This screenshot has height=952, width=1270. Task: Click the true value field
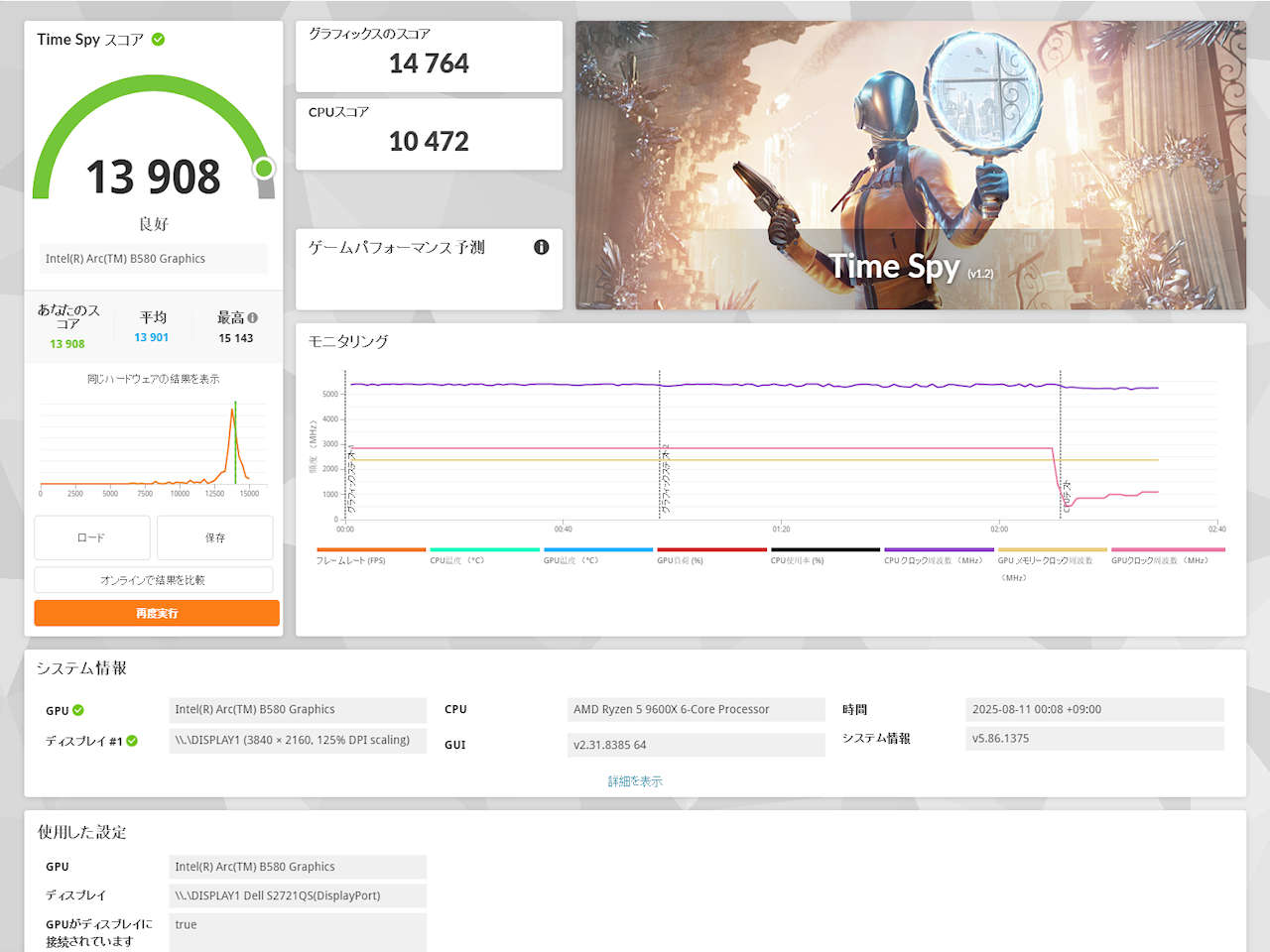(298, 932)
